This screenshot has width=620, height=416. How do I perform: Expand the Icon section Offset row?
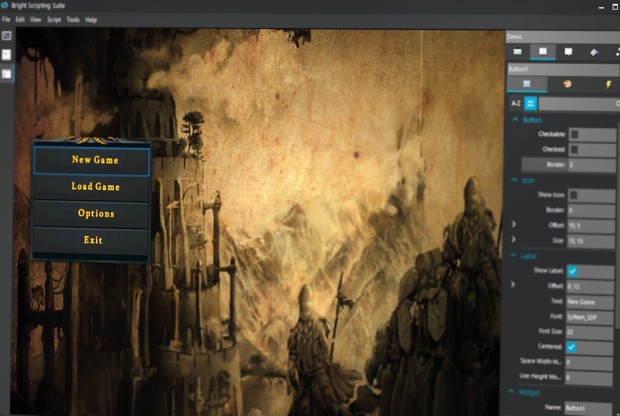click(514, 224)
